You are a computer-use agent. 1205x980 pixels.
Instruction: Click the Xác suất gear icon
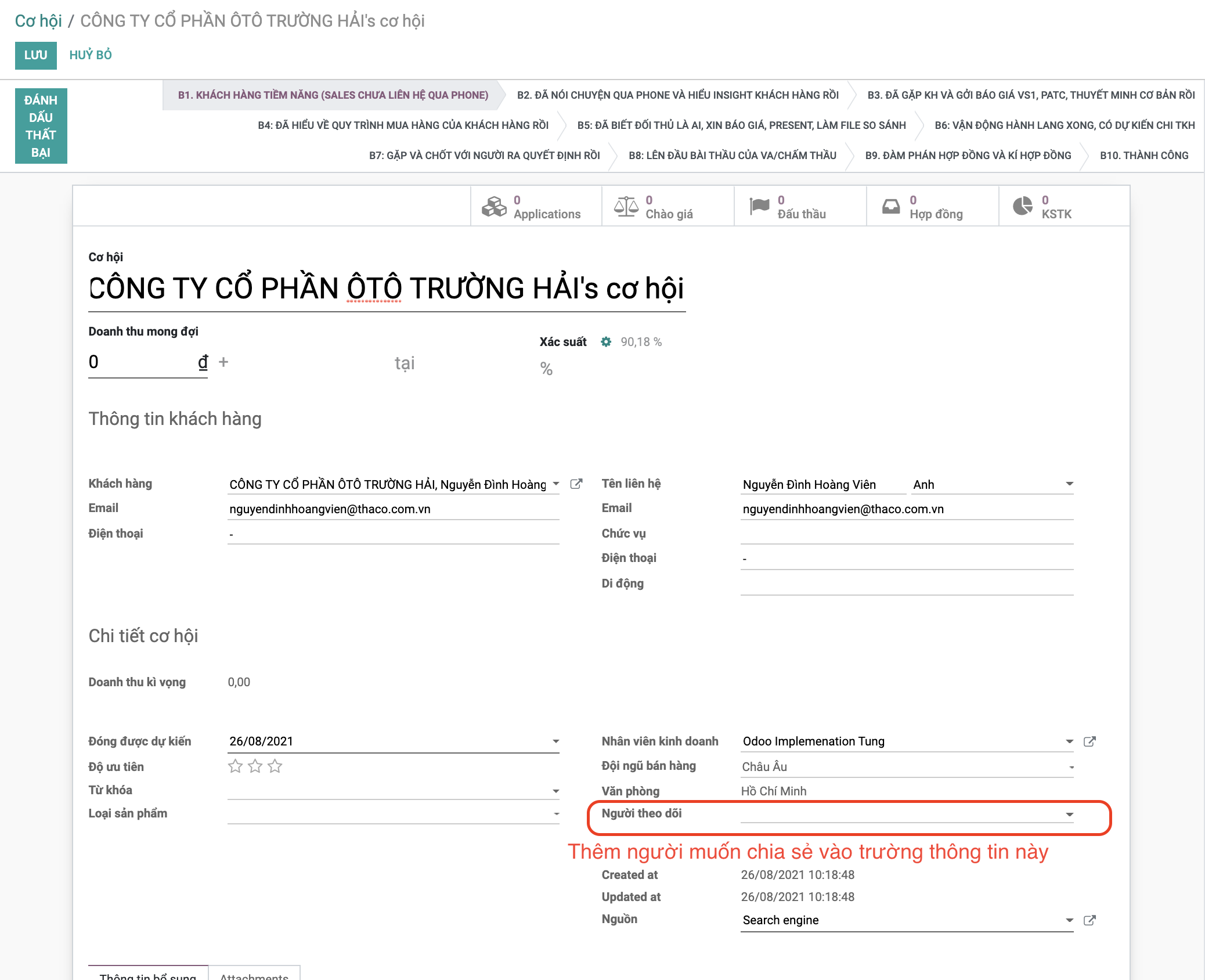(x=606, y=342)
